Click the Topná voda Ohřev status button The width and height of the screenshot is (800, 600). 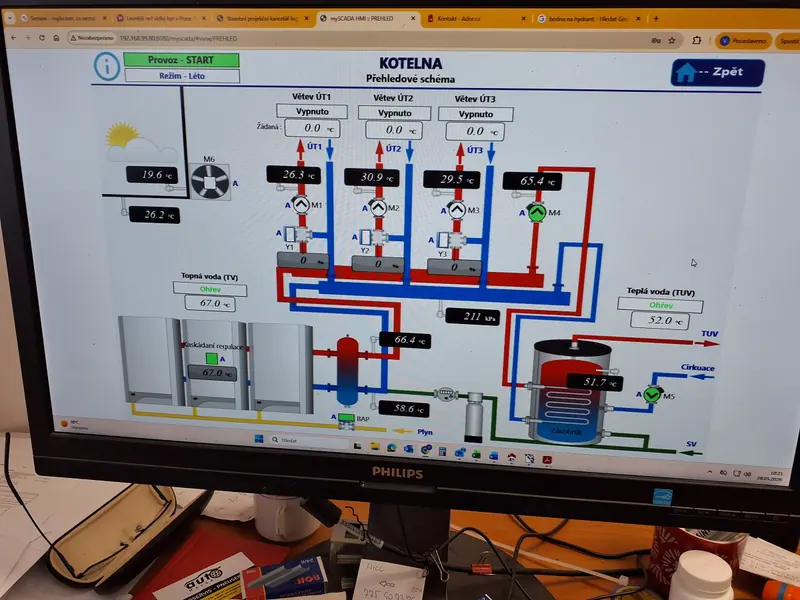pyautogui.click(x=210, y=289)
